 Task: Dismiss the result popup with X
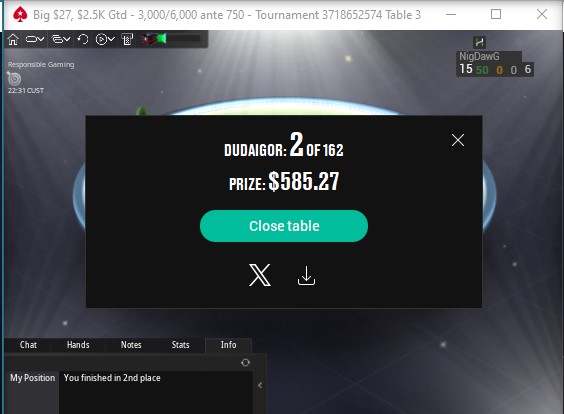(458, 140)
